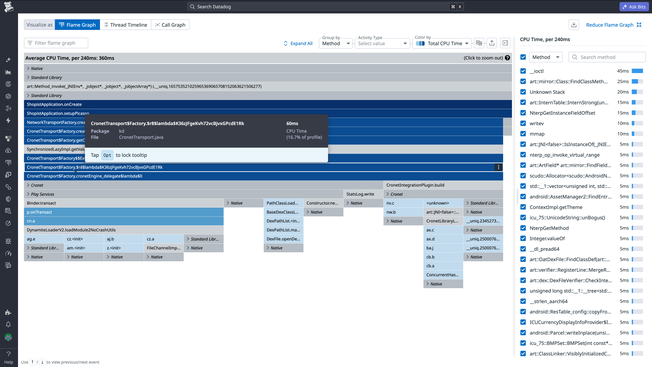
Task: Focus the Search method field
Action: [607, 57]
